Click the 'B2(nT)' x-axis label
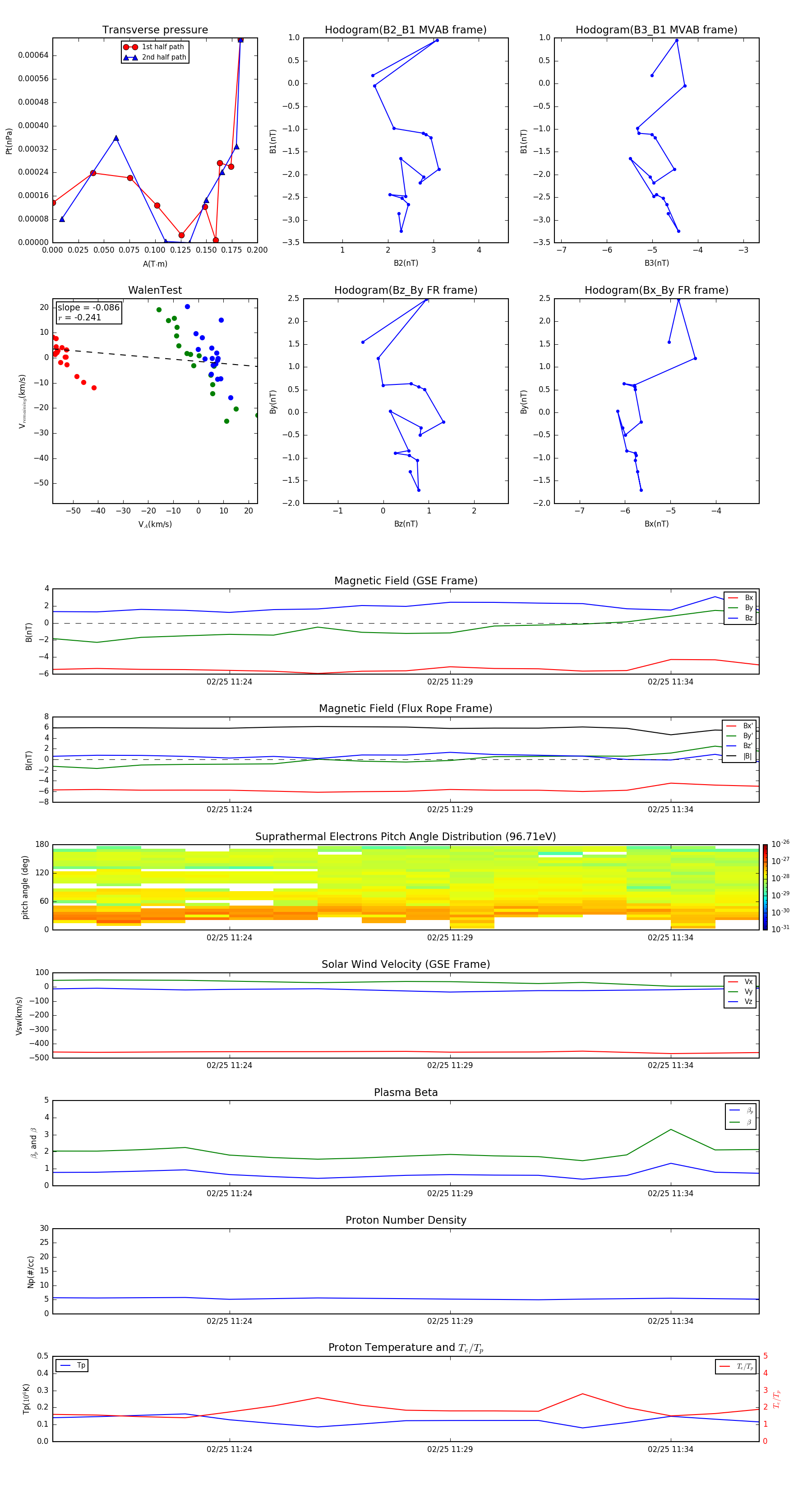Image resolution: width=812 pixels, height=1489 pixels. (x=406, y=263)
